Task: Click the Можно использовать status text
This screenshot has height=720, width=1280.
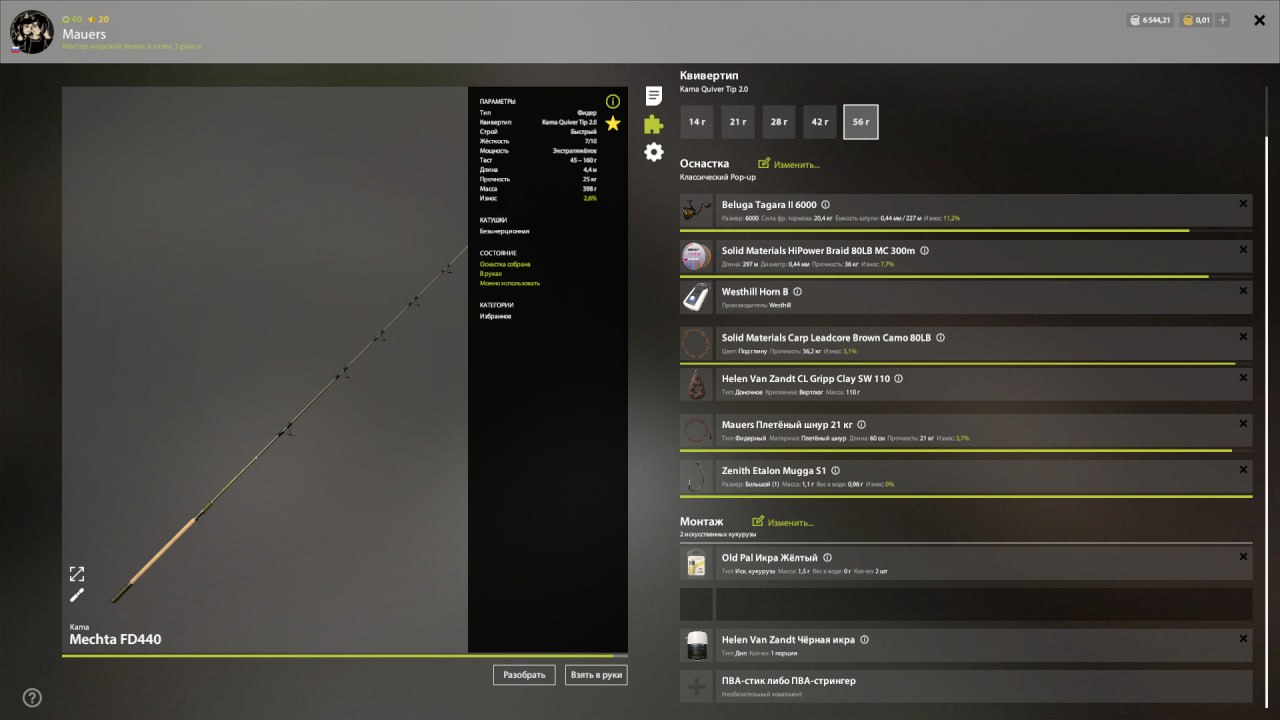Action: [509, 283]
